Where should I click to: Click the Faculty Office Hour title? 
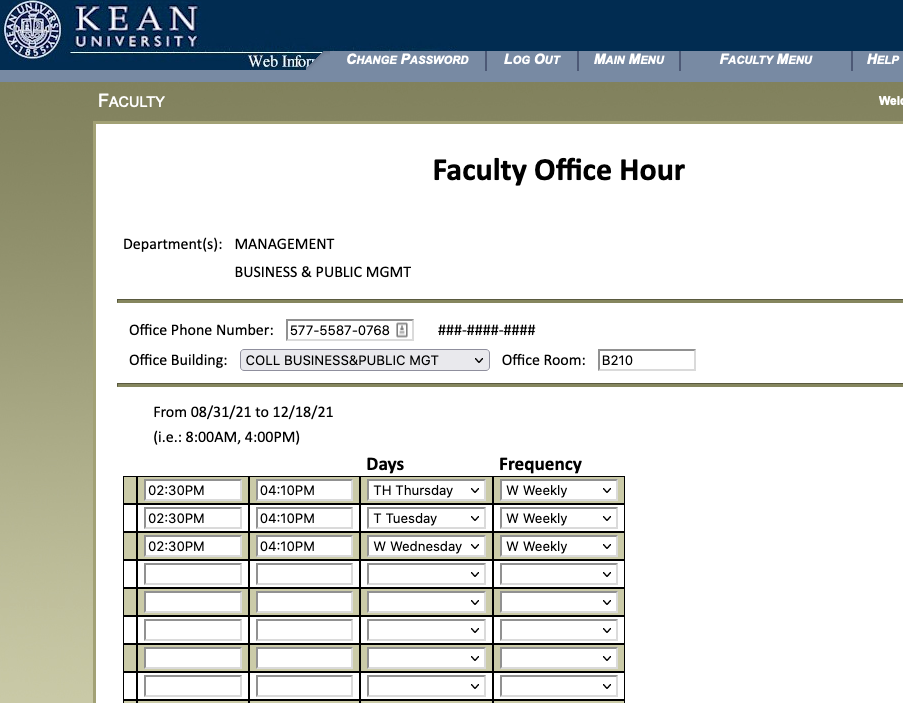[x=559, y=170]
